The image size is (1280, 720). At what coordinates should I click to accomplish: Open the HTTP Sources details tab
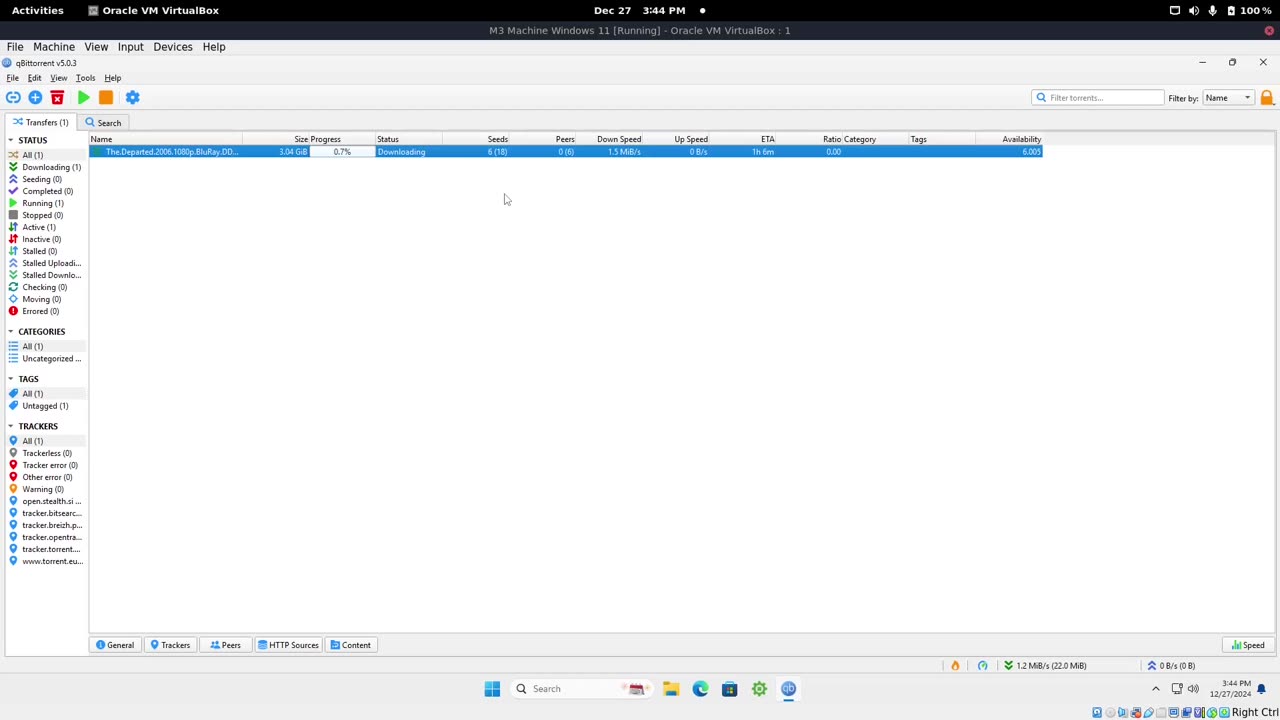click(287, 645)
